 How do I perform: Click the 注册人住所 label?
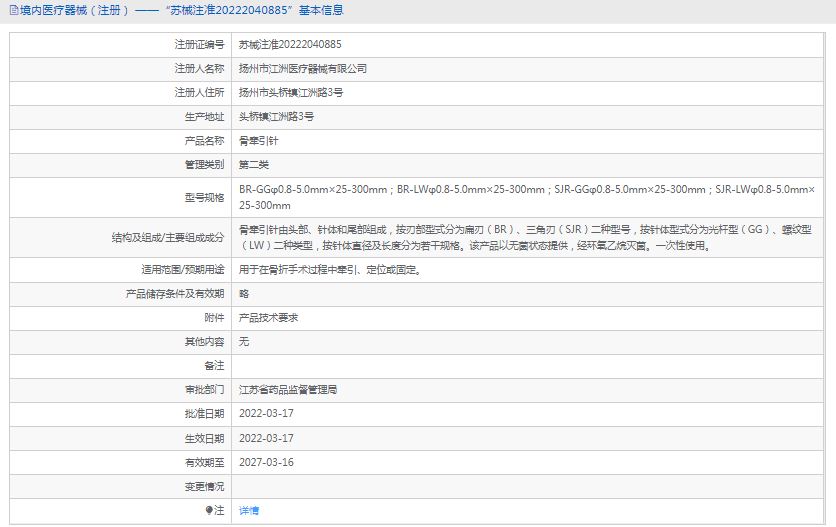[x=199, y=93]
